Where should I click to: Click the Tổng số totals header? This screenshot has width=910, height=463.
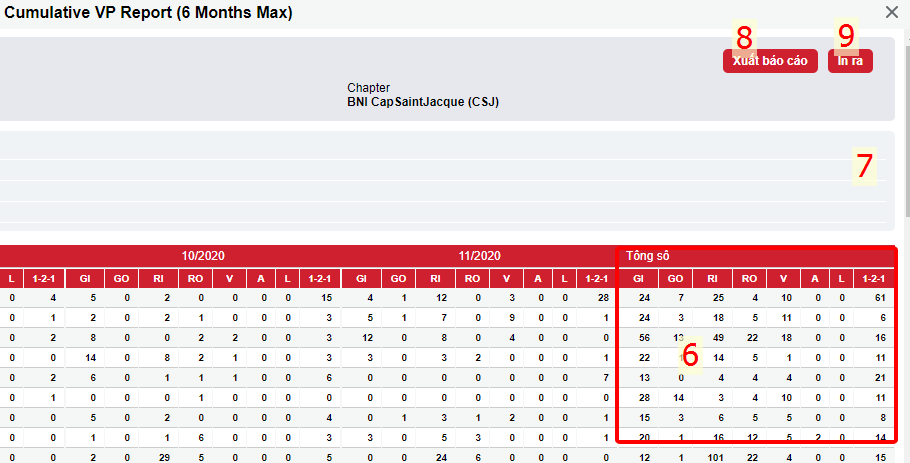click(x=648, y=256)
